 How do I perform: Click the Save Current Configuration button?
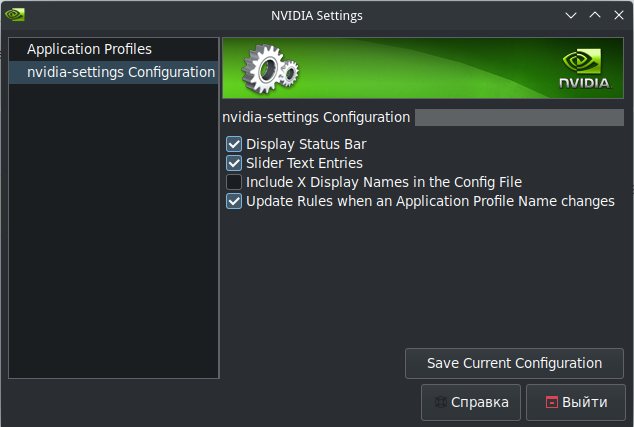coord(514,363)
